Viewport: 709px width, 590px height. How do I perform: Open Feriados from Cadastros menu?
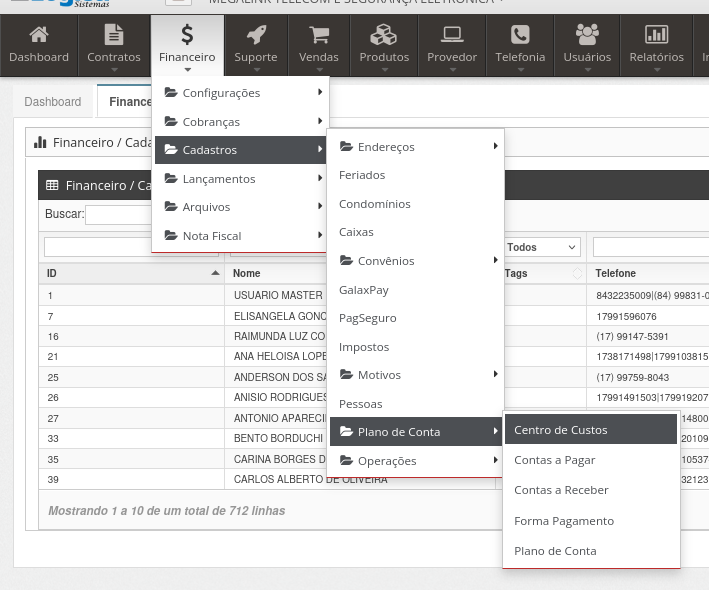point(362,175)
